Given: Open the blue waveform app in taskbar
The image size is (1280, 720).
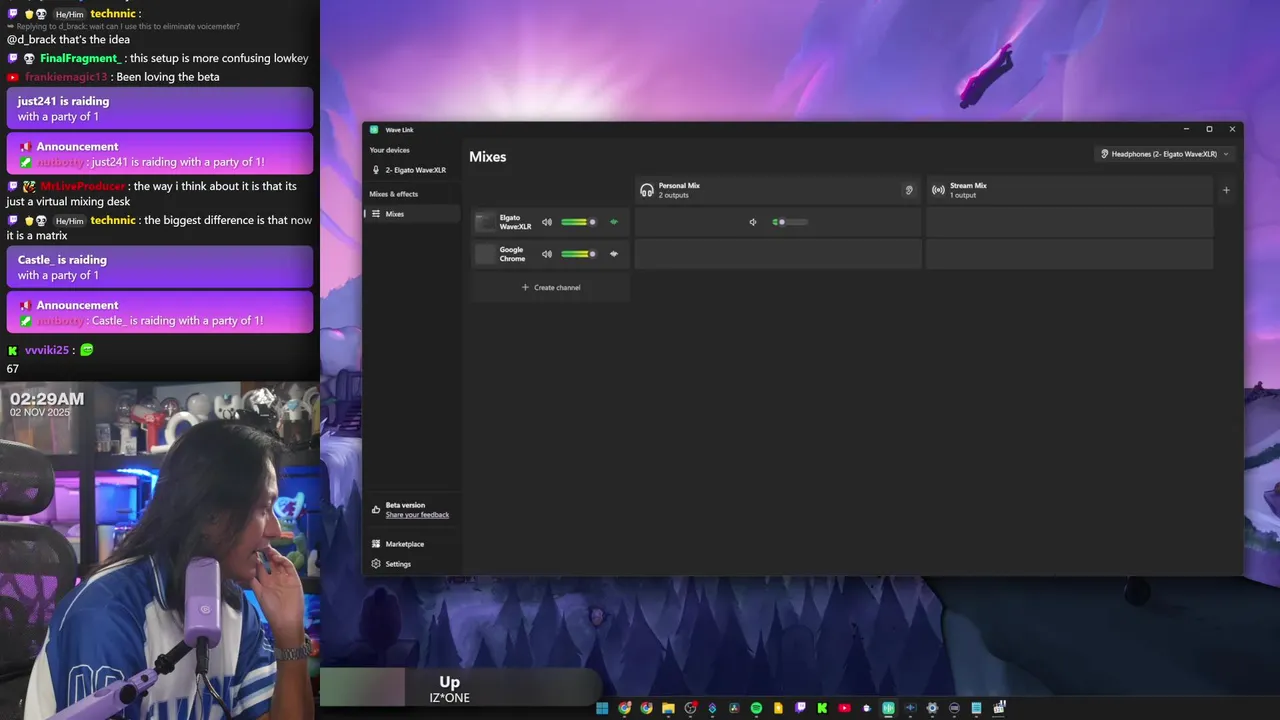Looking at the screenshot, I should click(x=910, y=708).
